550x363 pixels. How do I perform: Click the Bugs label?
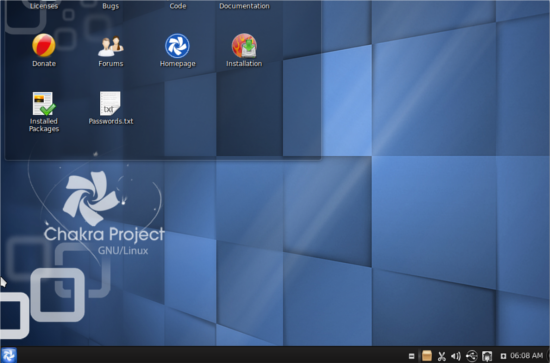tap(110, 6)
